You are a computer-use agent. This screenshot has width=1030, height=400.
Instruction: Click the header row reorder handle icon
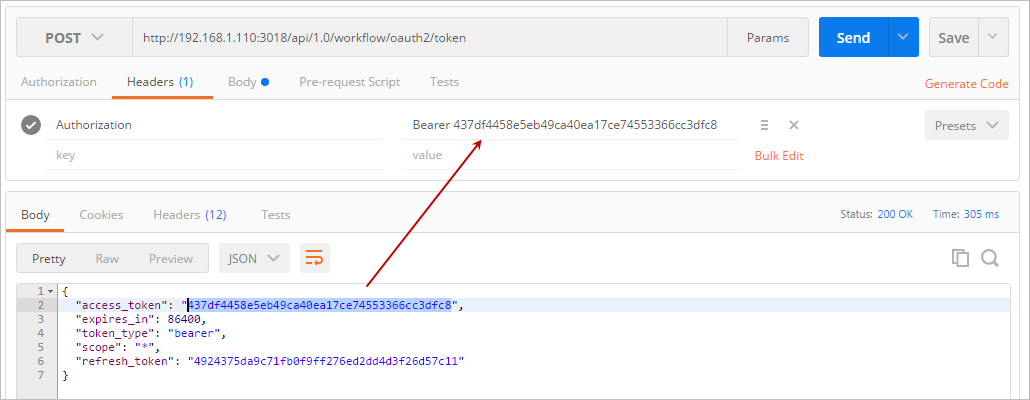coord(764,125)
